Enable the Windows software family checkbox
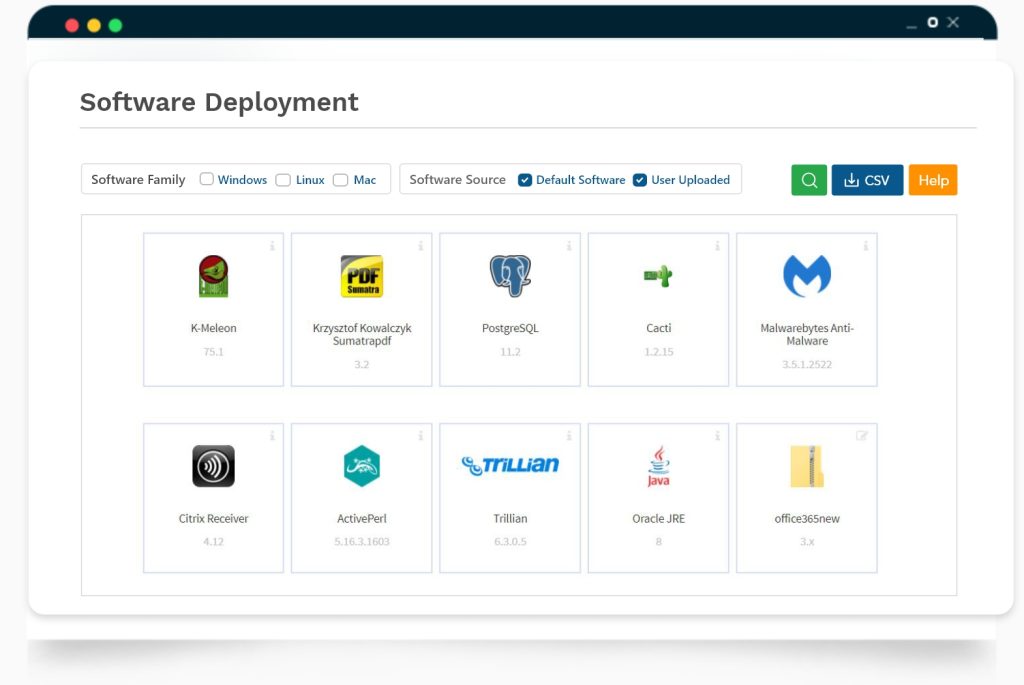1024x685 pixels. coord(206,179)
